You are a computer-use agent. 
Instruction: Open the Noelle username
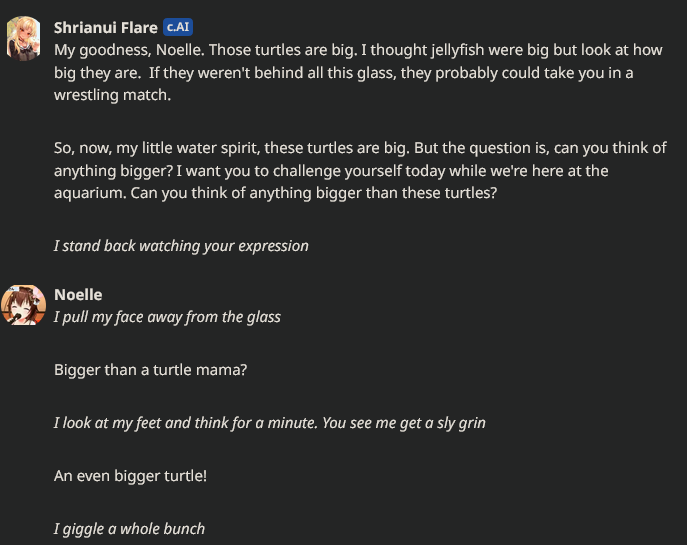point(78,294)
